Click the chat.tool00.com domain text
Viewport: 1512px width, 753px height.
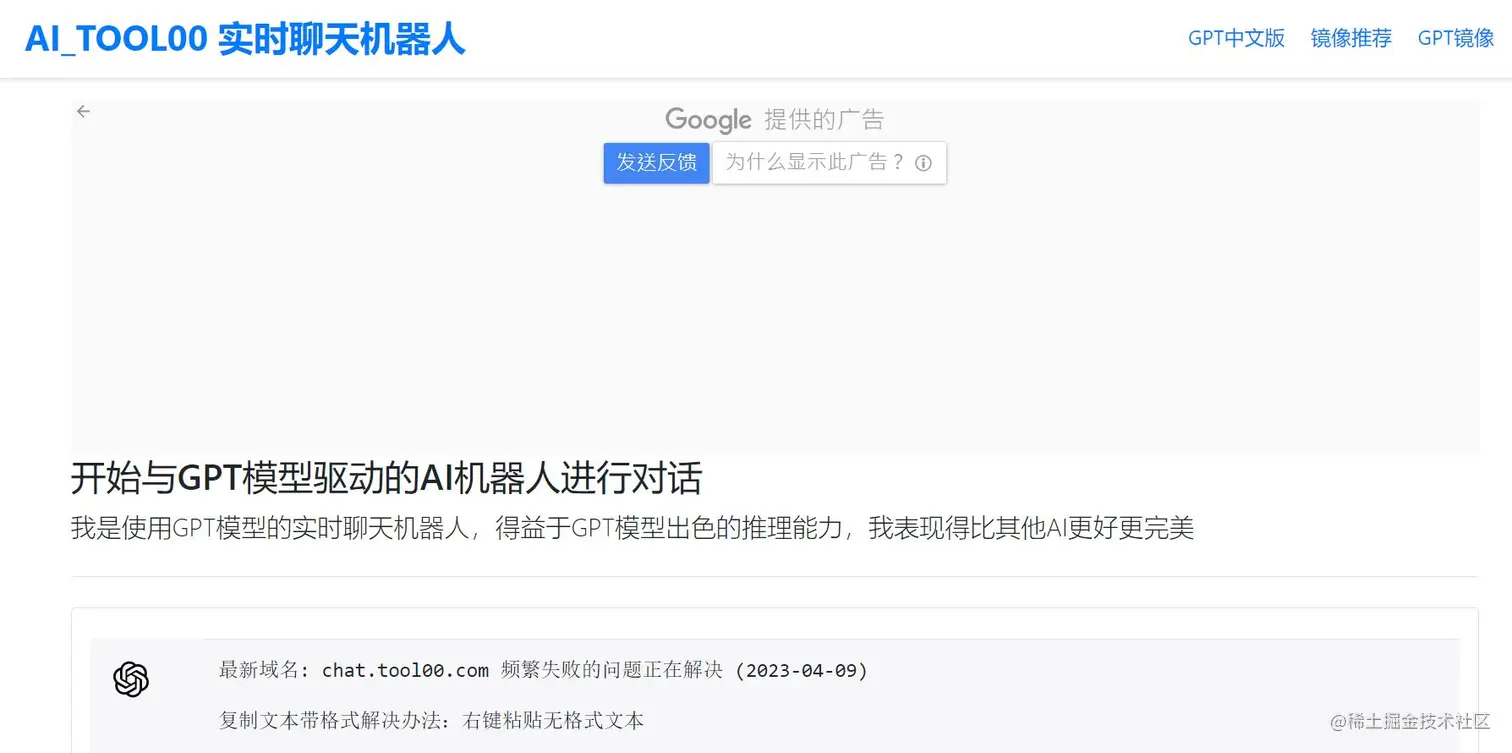tap(405, 670)
